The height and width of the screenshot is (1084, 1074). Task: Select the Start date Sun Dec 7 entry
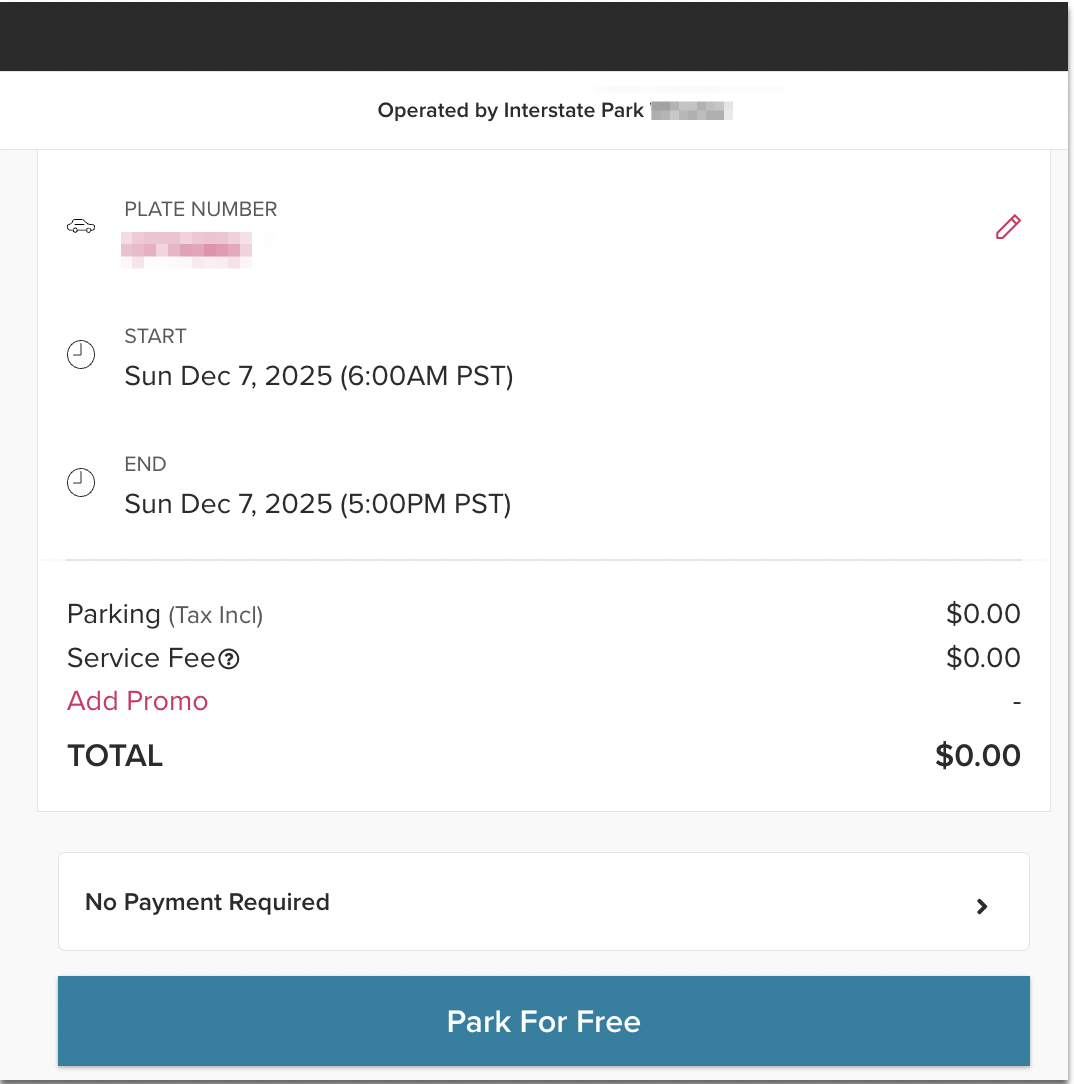pyautogui.click(x=318, y=376)
